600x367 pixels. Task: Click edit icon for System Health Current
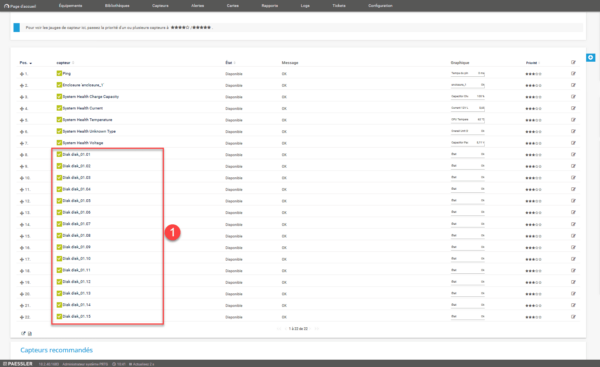tap(573, 108)
